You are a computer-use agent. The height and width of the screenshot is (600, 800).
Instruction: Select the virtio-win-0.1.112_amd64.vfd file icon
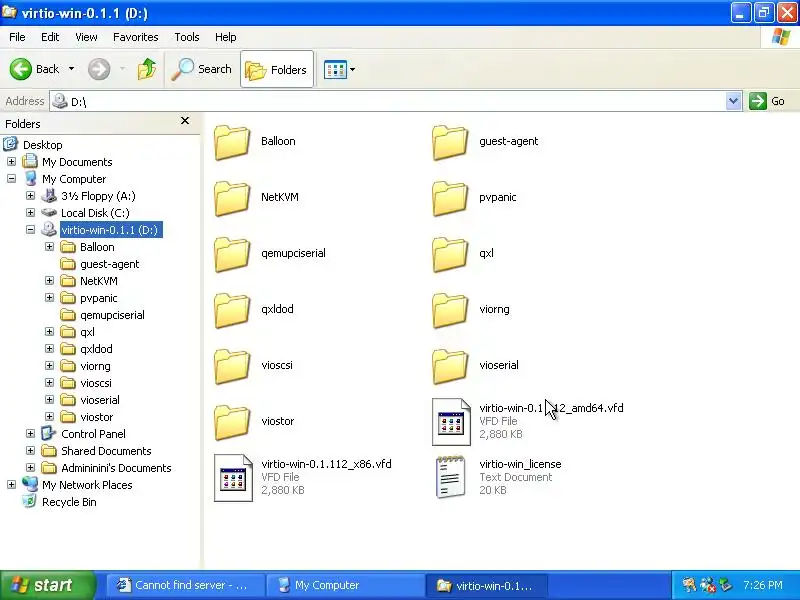click(x=451, y=422)
